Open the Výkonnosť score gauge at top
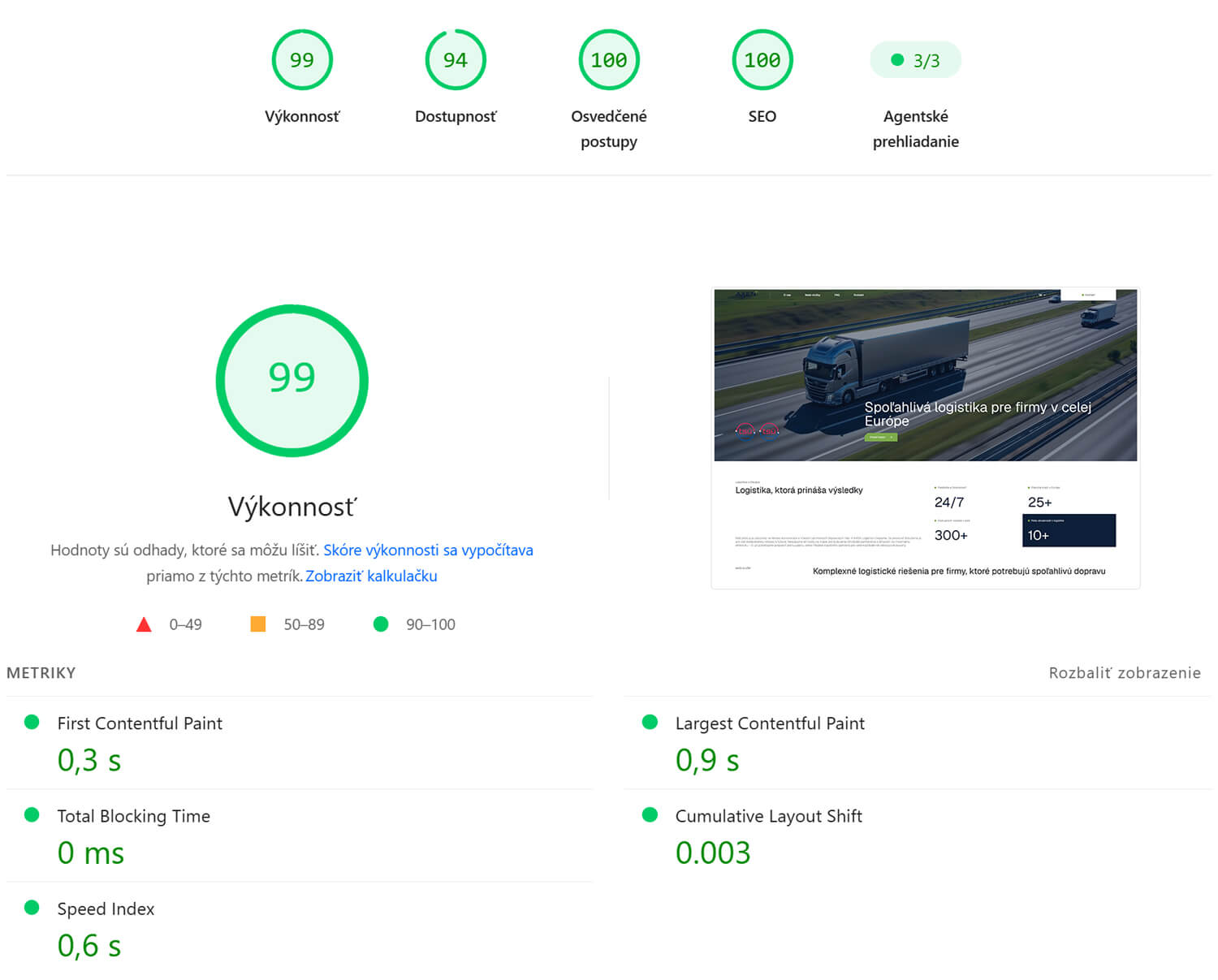 point(302,60)
